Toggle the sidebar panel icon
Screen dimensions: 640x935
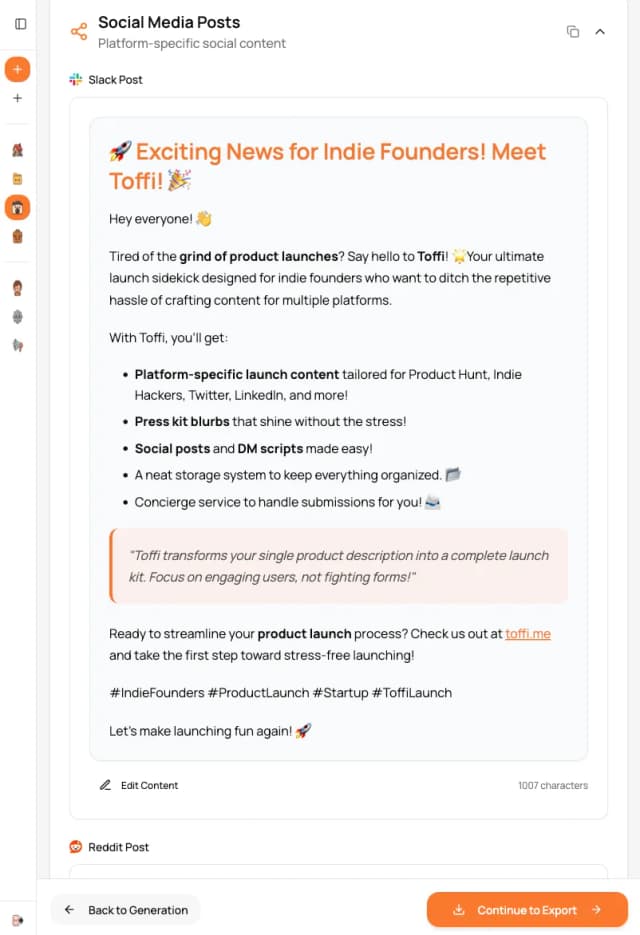coord(20,24)
